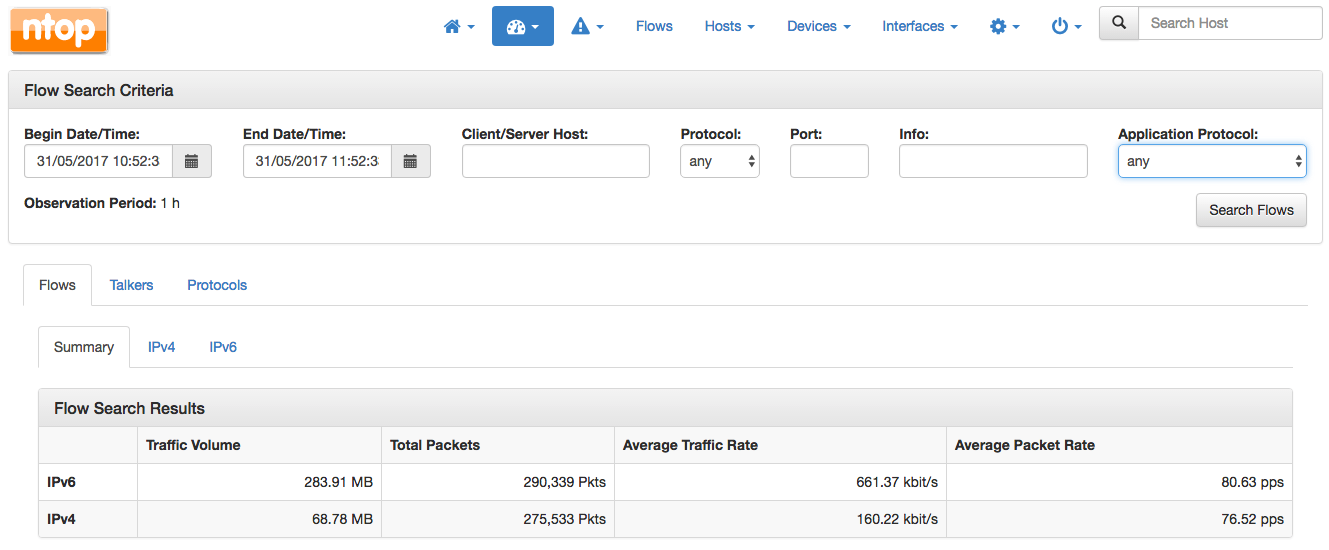
Task: Click the ntop logo
Action: (x=59, y=29)
